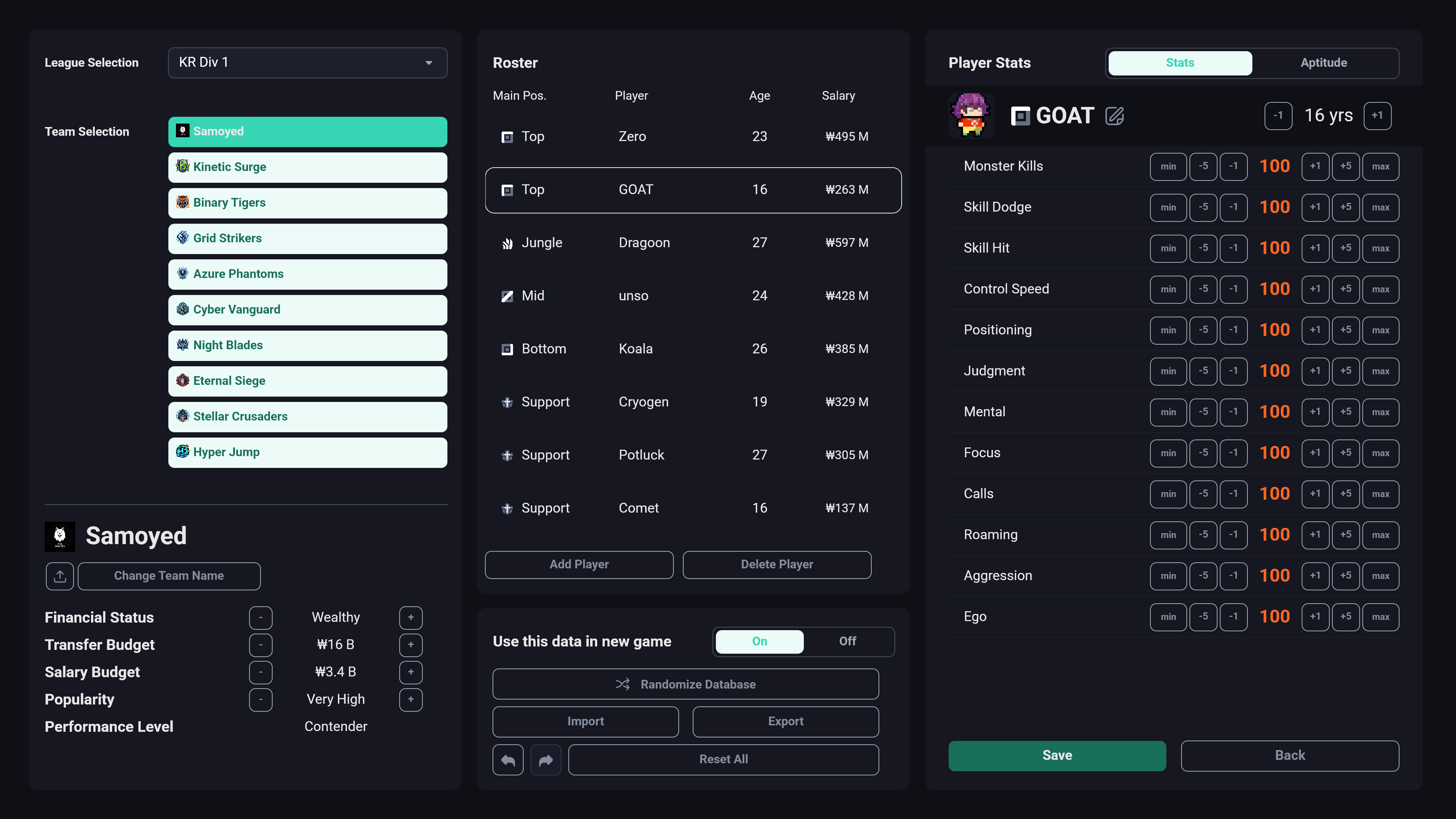Choose the Binary Tigers team logo

[182, 202]
